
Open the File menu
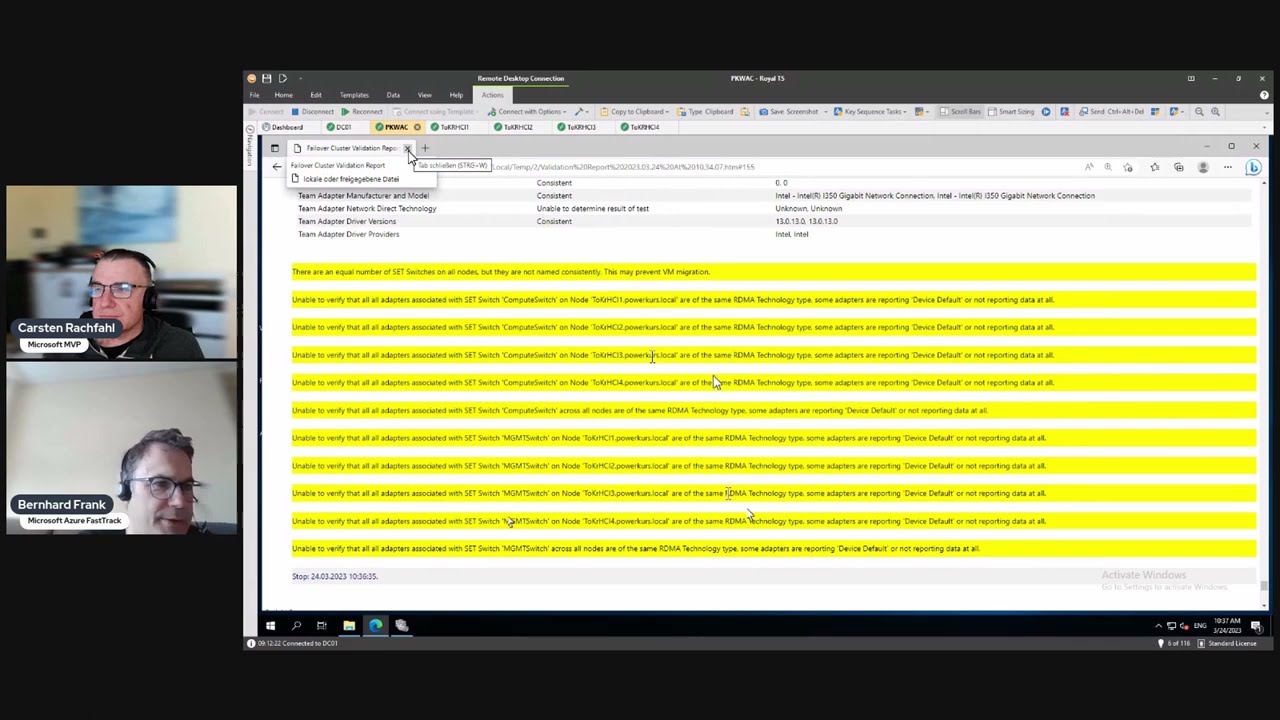(x=255, y=95)
